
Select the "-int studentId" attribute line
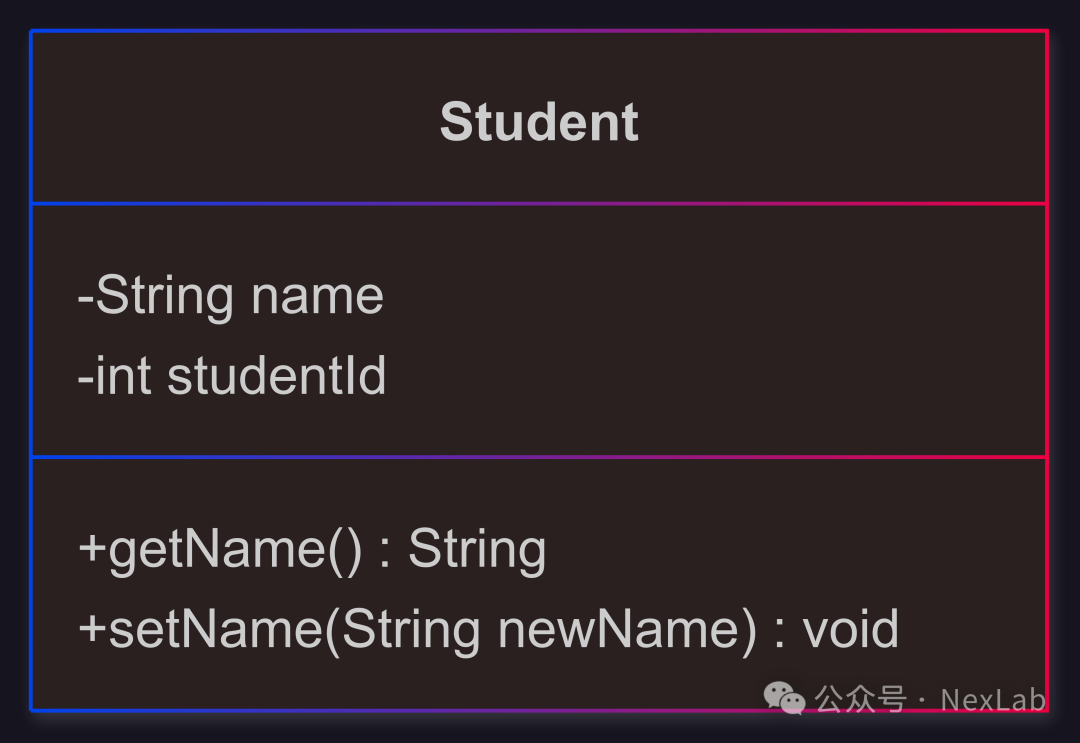point(231,376)
